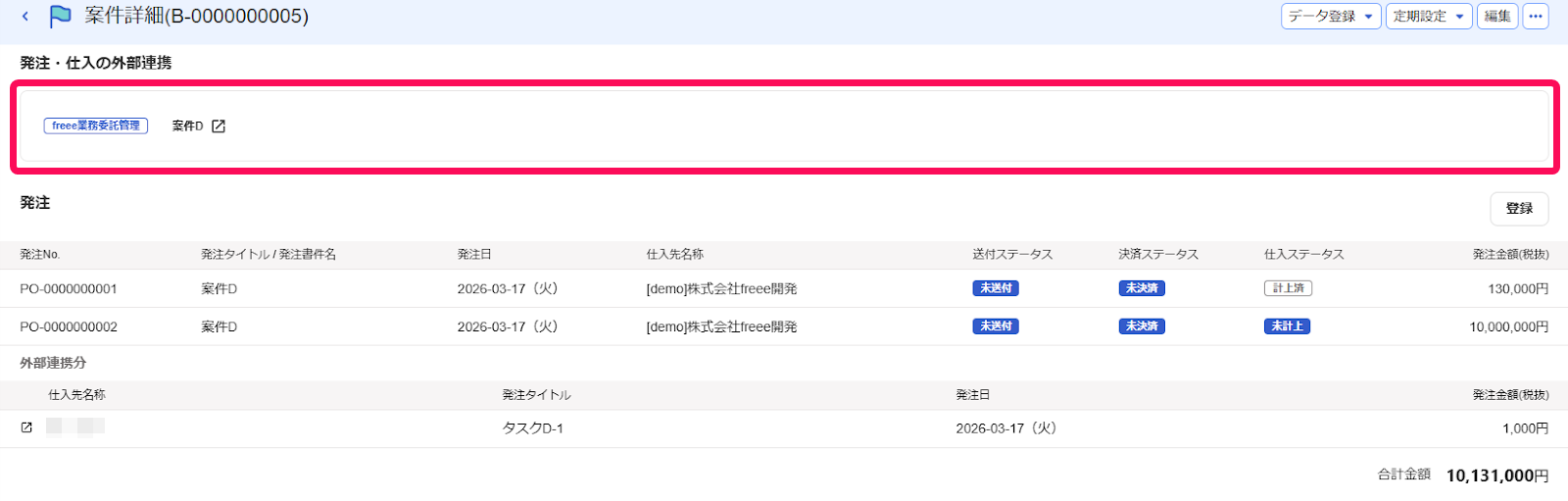Click 未決済 badge in PO-0000000002 row

tap(1142, 326)
